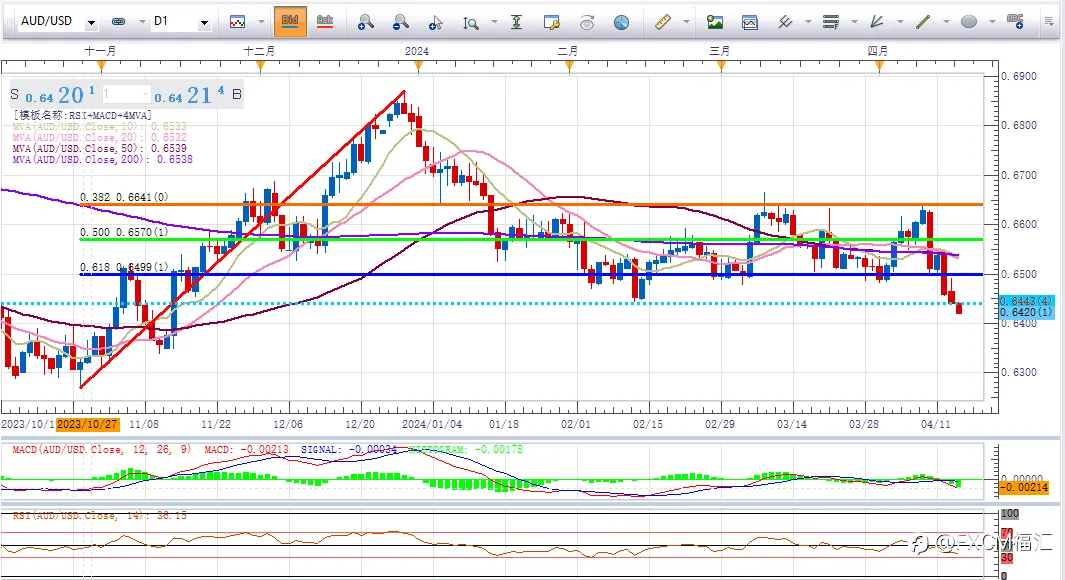Viewport: 1065px width, 580px height.
Task: Click the November timeline marker triangle
Action: (101, 65)
